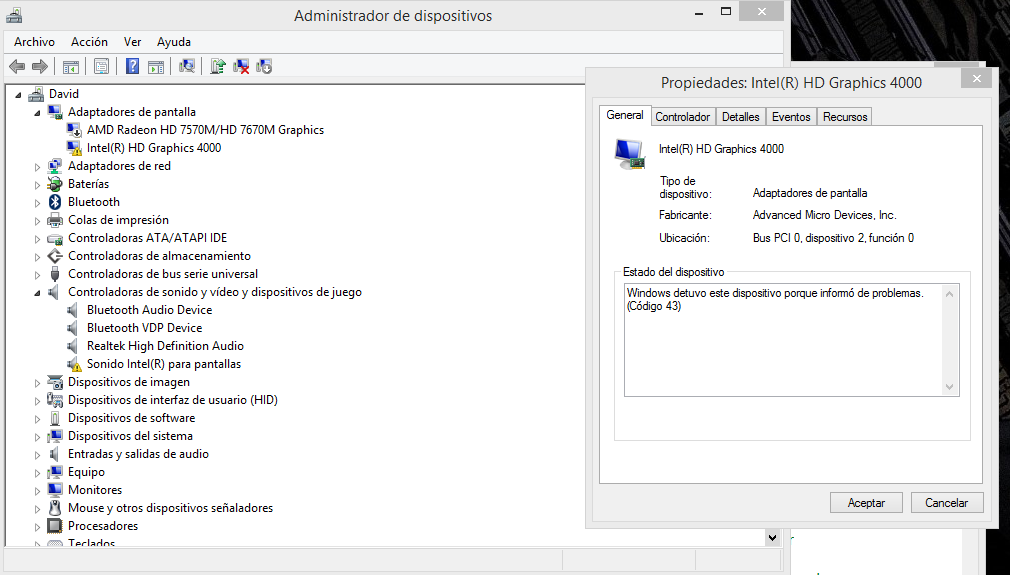Image resolution: width=1010 pixels, height=575 pixels.
Task: Click the Disable device icon with down arrow
Action: click(x=264, y=66)
